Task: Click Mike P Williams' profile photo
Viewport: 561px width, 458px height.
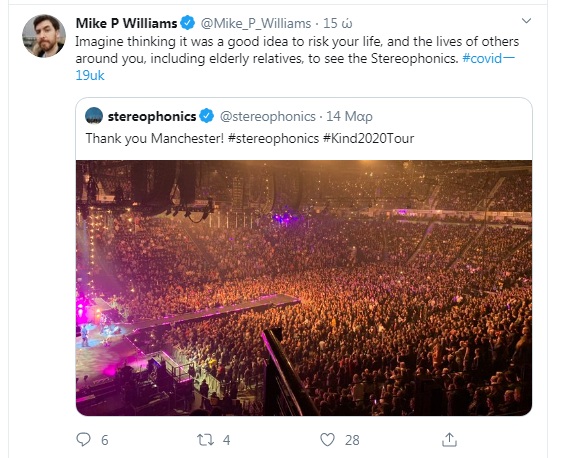Action: tap(44, 36)
